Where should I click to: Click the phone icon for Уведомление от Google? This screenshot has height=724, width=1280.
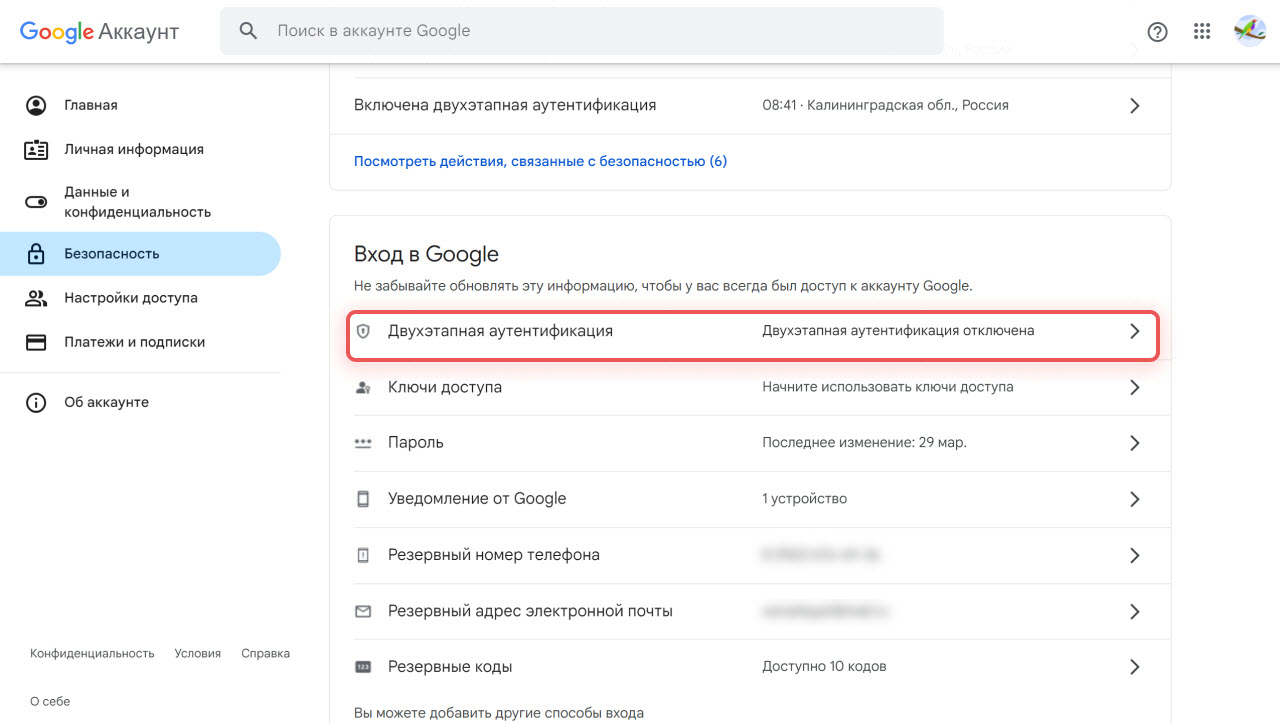coord(363,499)
